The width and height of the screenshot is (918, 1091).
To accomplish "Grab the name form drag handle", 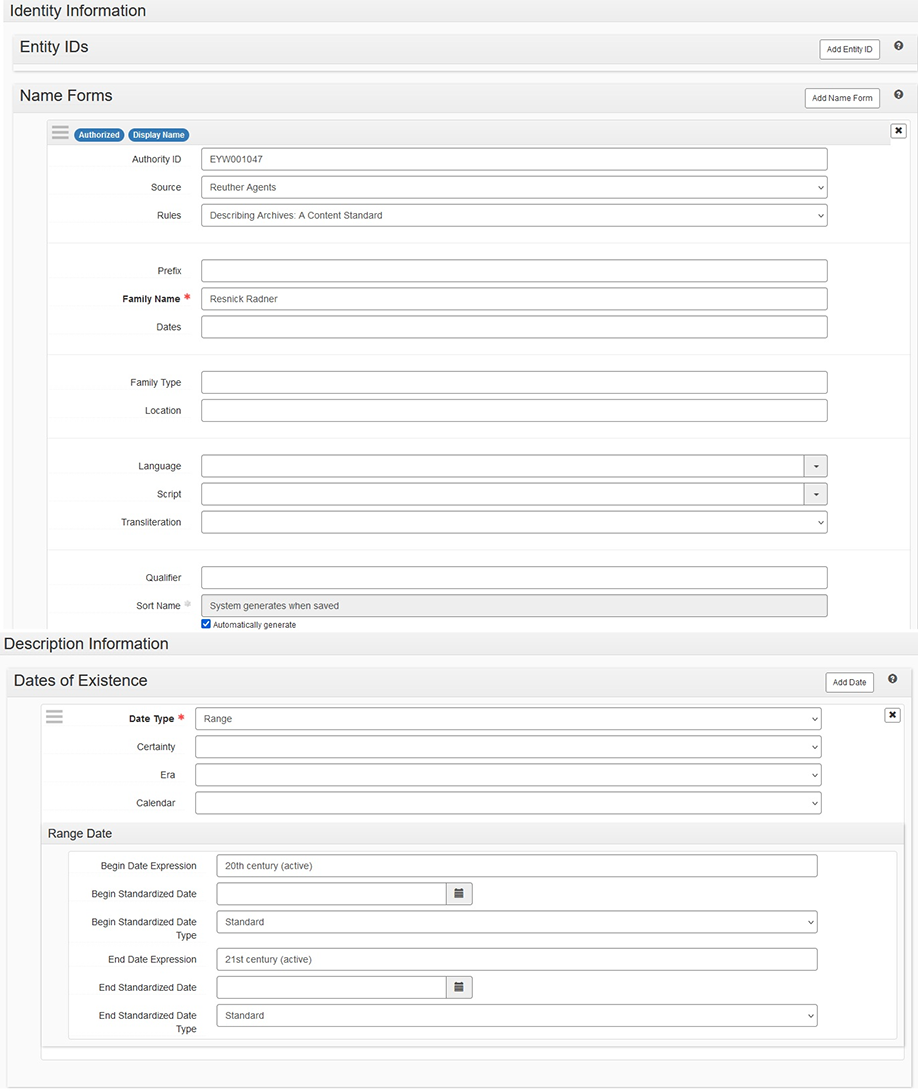I will pyautogui.click(x=60, y=133).
